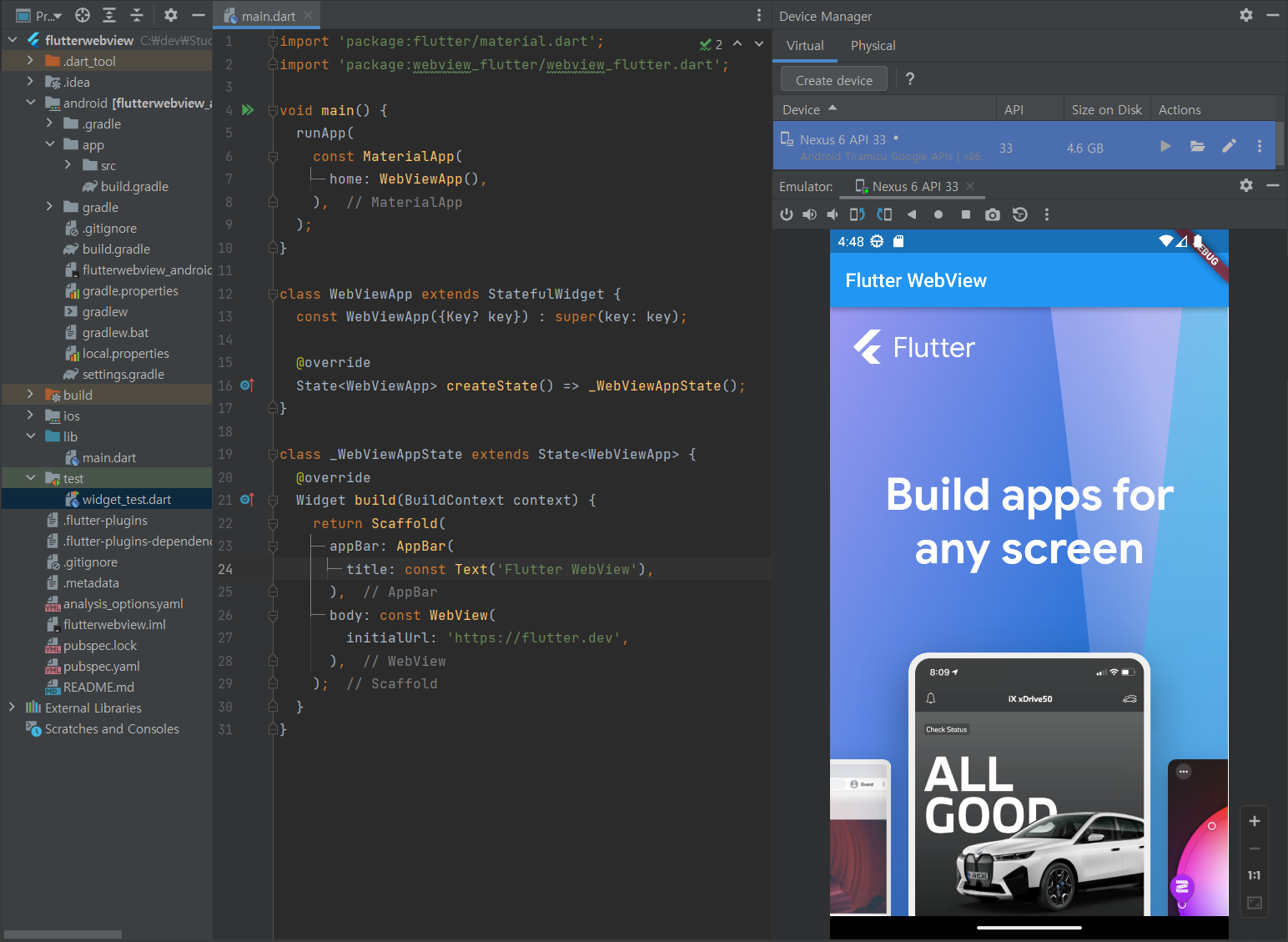Screen dimensions: 1288x942
Task: Collapse the app folder
Action: [x=49, y=144]
